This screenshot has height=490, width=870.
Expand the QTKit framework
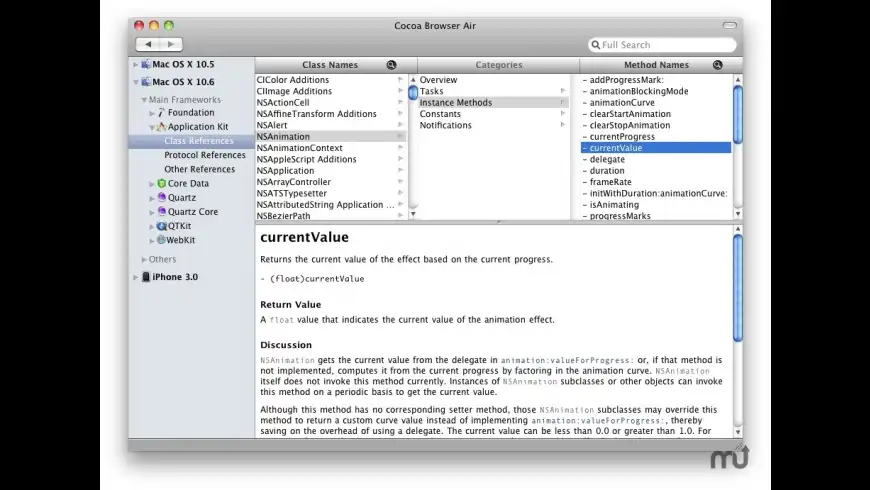[x=152, y=226]
